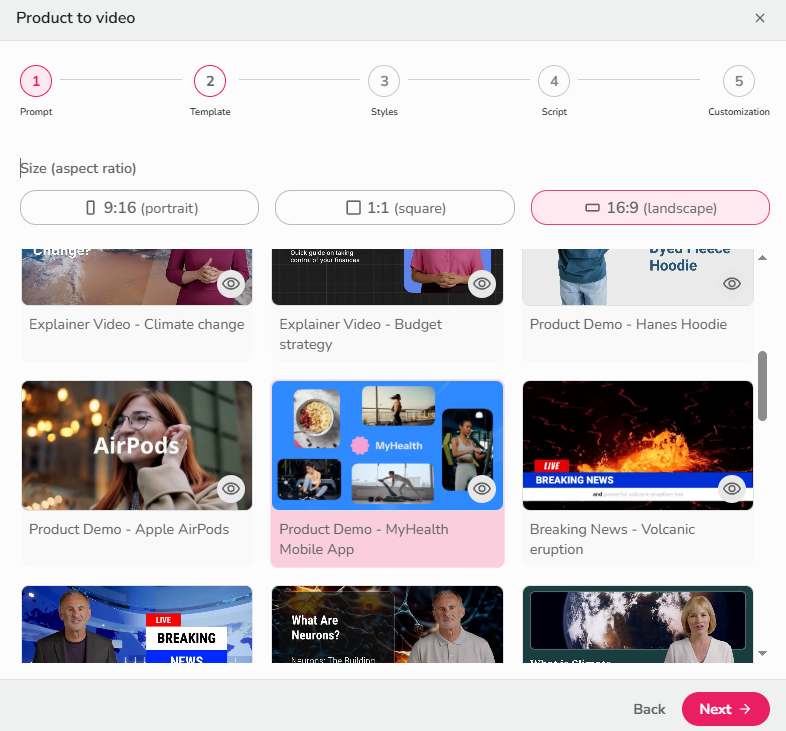Go Back to previous step
The image size is (786, 731).
click(x=649, y=709)
